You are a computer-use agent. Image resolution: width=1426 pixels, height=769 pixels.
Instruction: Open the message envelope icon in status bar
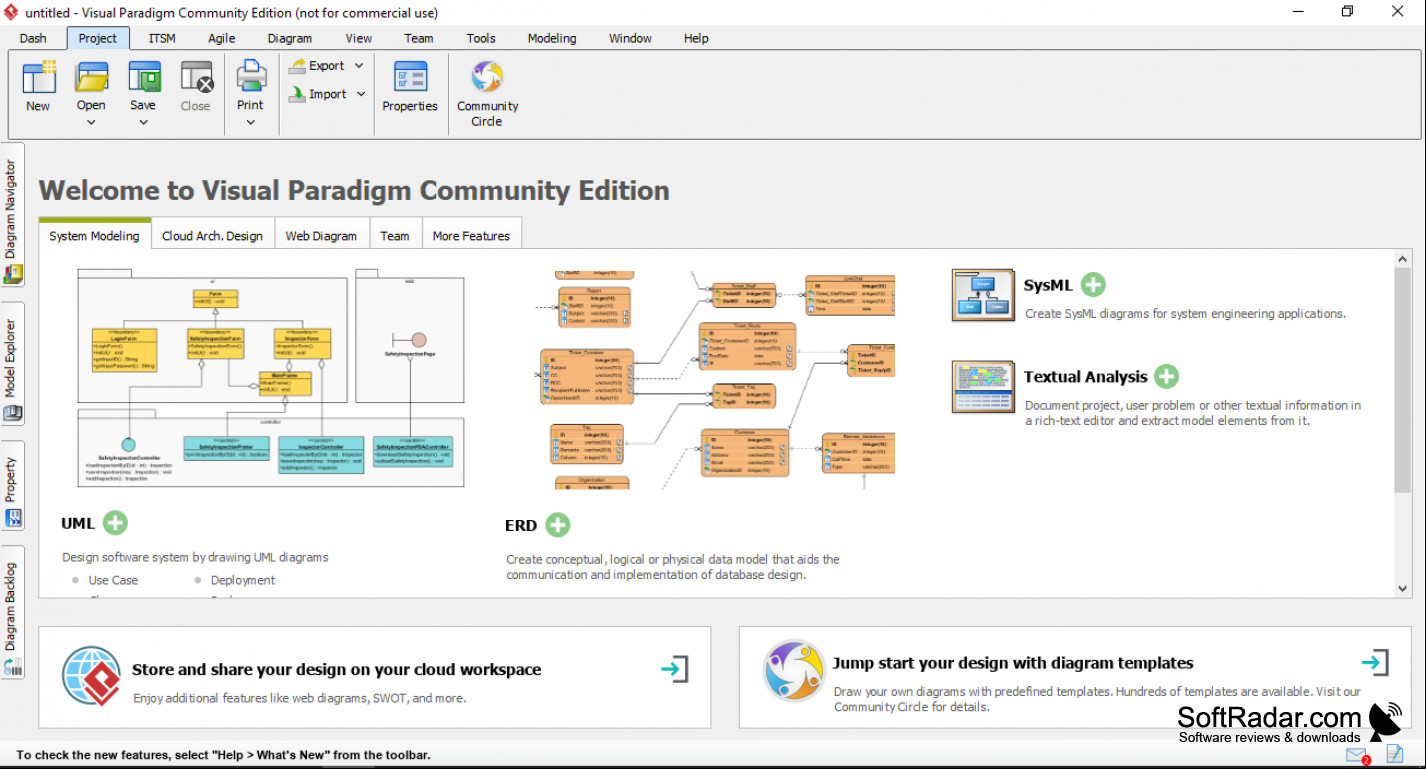pos(1357,756)
